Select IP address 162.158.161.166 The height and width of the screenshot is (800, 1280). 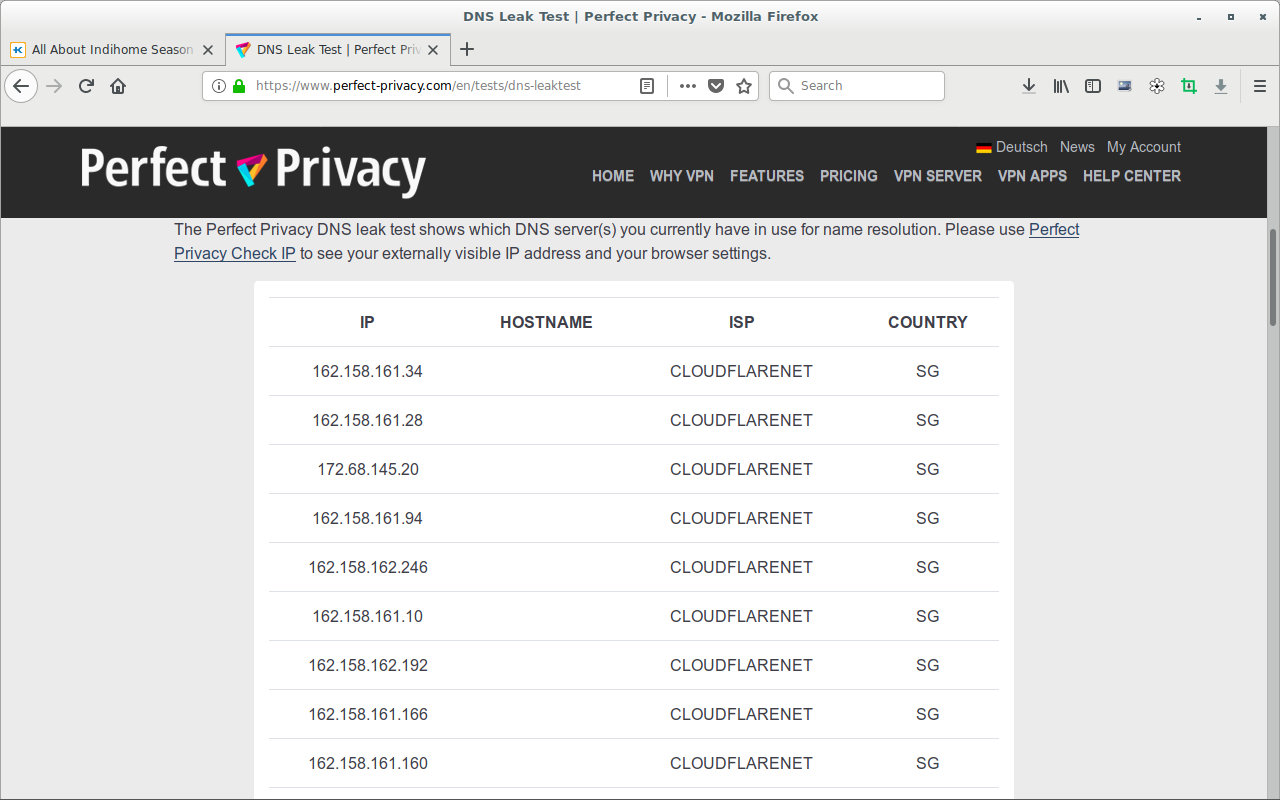click(368, 714)
